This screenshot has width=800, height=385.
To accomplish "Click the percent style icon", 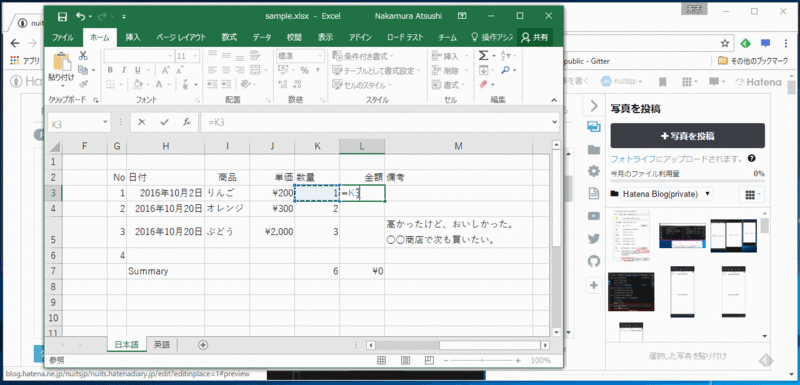I will [x=305, y=70].
